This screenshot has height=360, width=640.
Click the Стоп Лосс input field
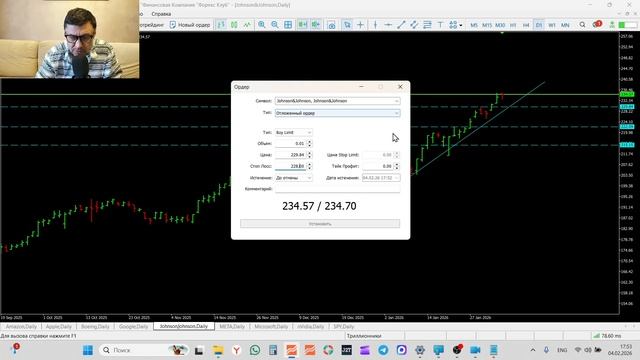(290, 166)
